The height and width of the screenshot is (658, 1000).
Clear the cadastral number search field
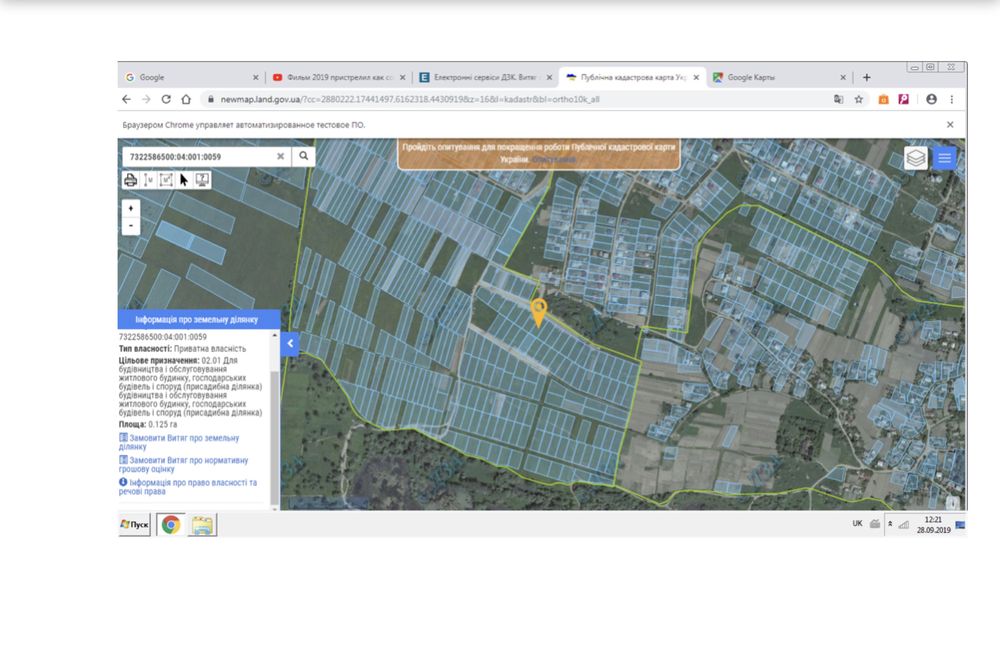click(281, 156)
